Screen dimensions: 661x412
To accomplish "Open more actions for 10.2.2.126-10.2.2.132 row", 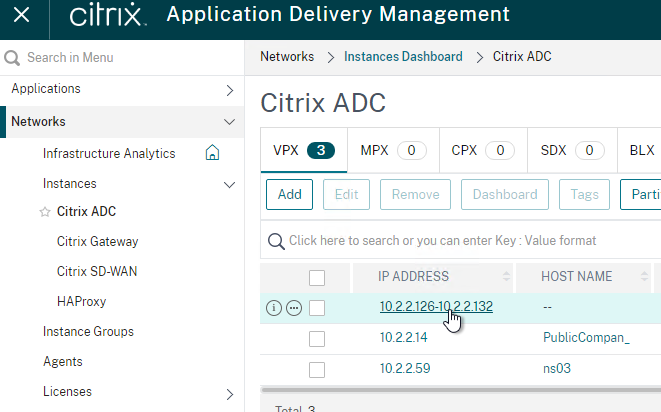I will coord(294,308).
